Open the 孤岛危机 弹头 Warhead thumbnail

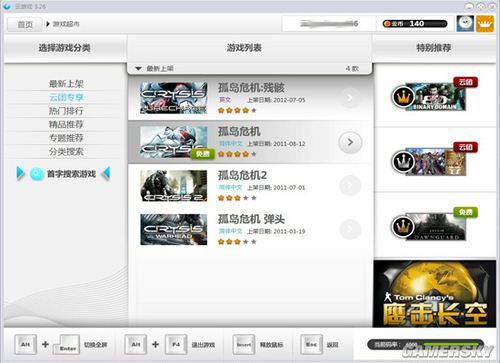click(x=174, y=230)
